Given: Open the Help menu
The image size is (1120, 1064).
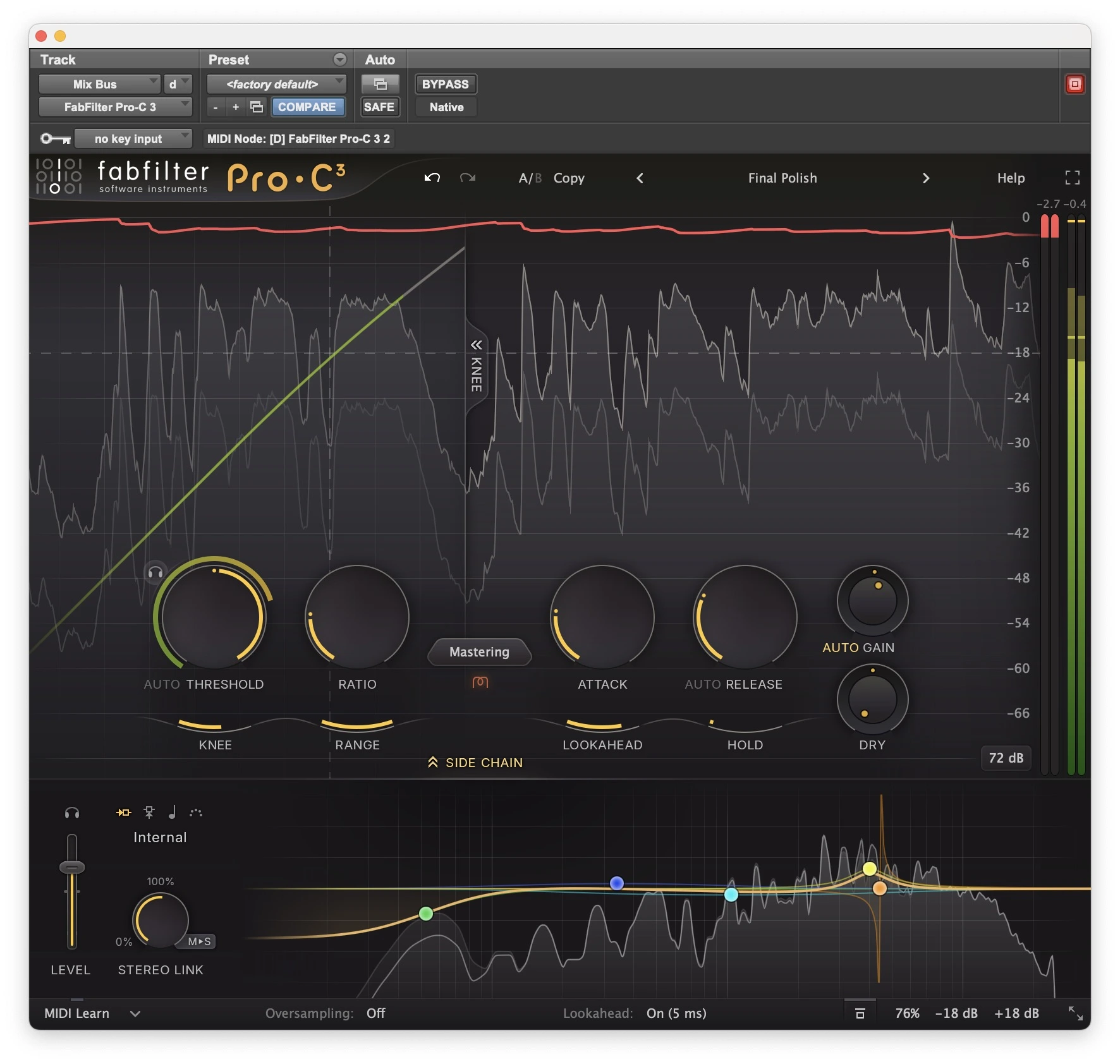Looking at the screenshot, I should click(x=1010, y=178).
